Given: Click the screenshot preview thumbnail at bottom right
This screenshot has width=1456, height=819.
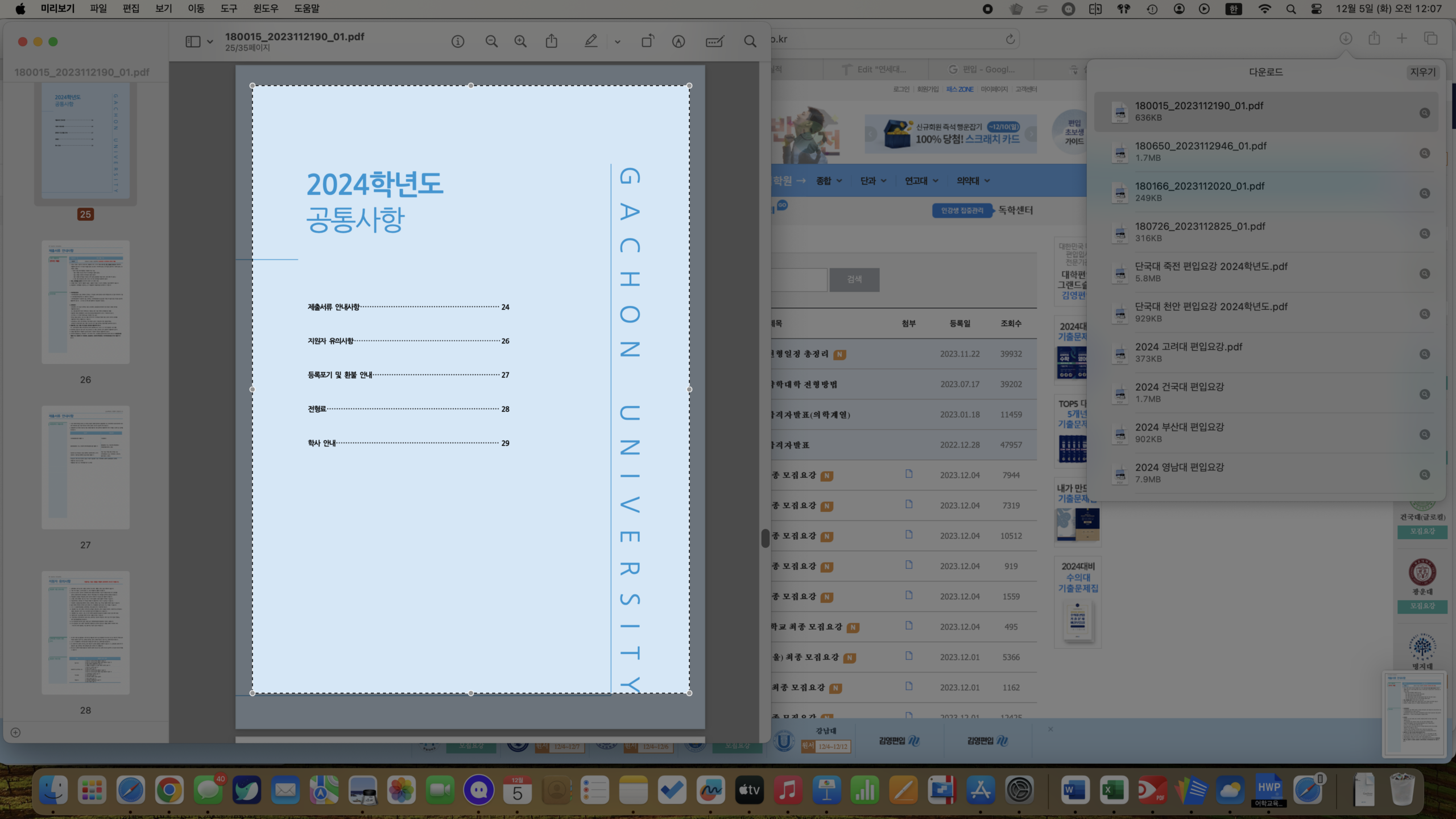Looking at the screenshot, I should point(1414,715).
